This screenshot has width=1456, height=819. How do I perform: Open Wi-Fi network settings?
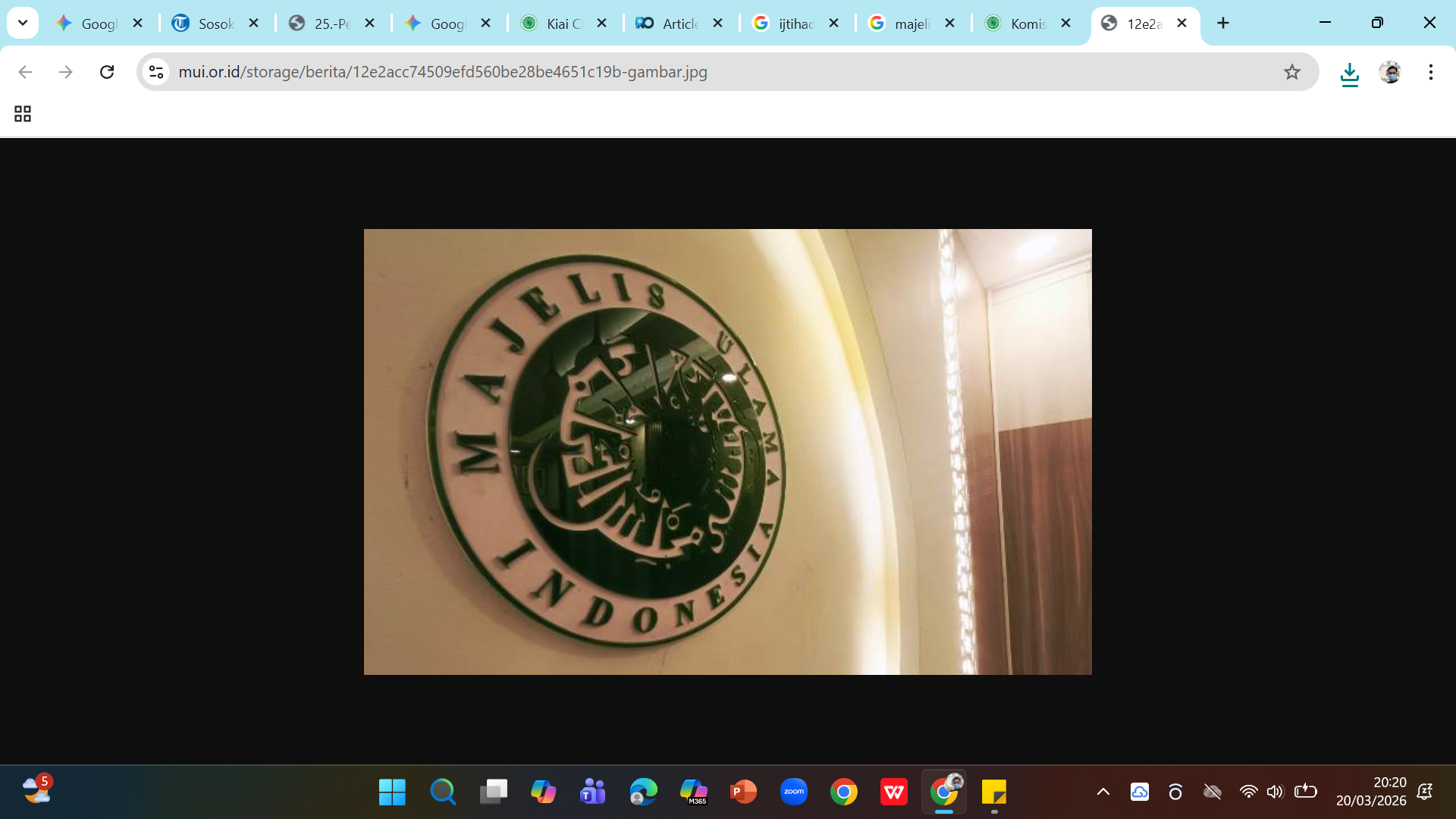click(x=1248, y=792)
